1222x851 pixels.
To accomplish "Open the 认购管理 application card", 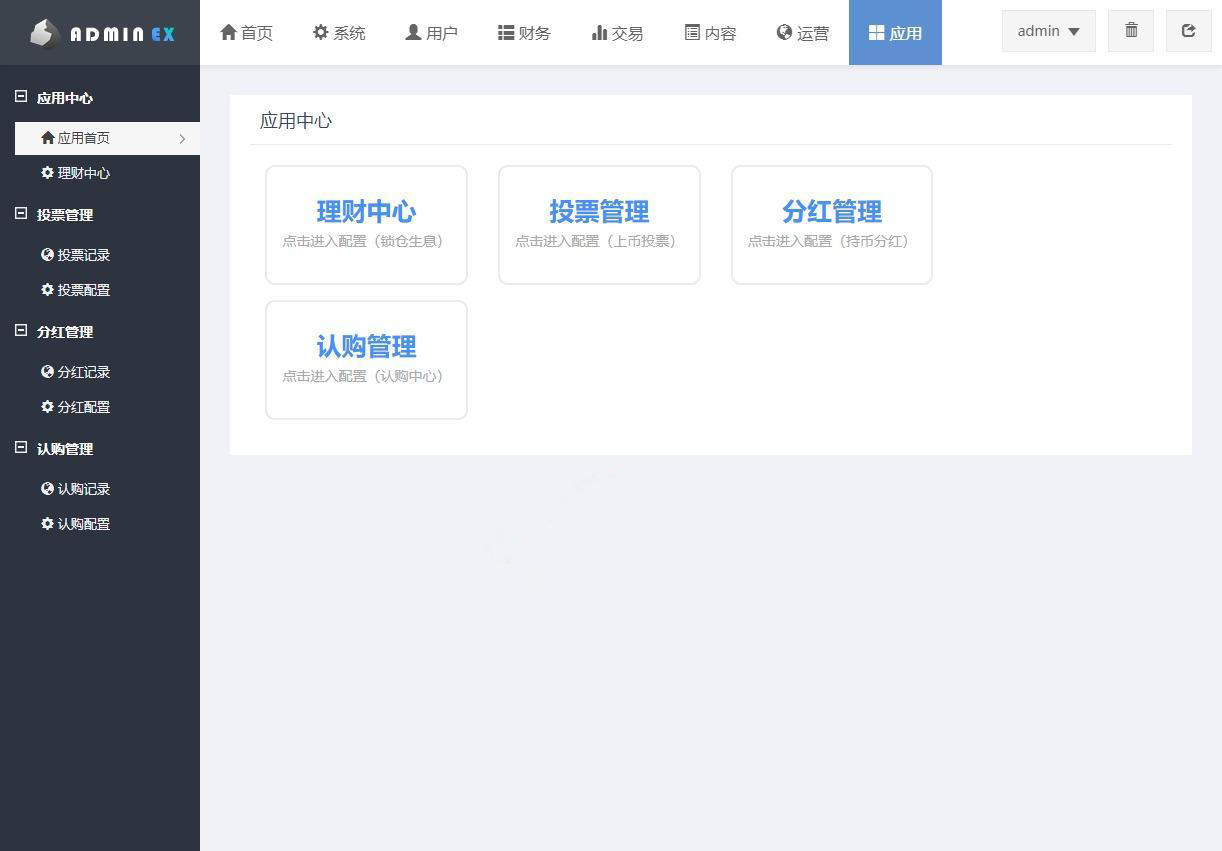I will 366,360.
